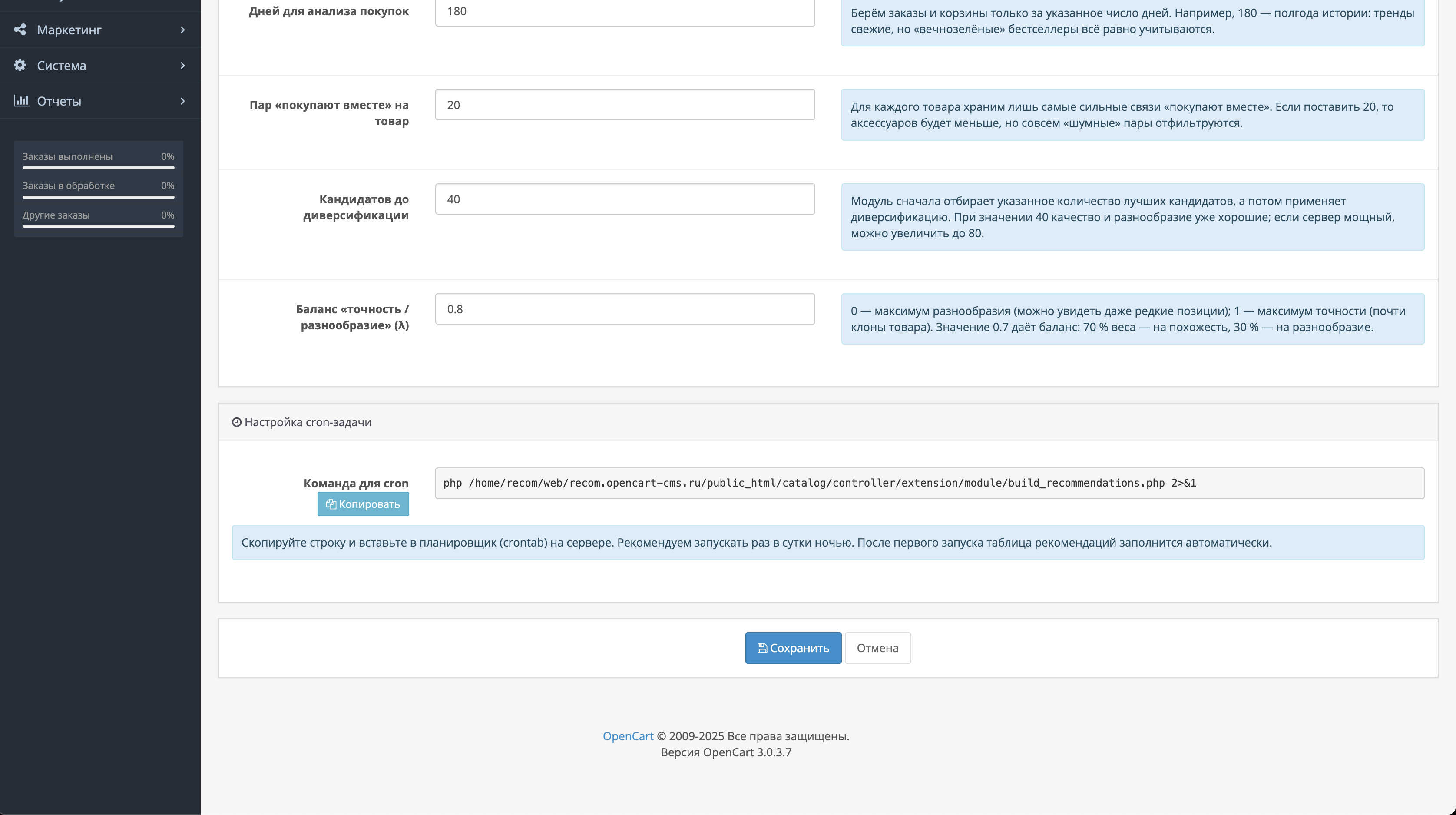Focus the «покупают вместе» pairs field
Viewport: 1456px width, 815px height.
pos(625,105)
